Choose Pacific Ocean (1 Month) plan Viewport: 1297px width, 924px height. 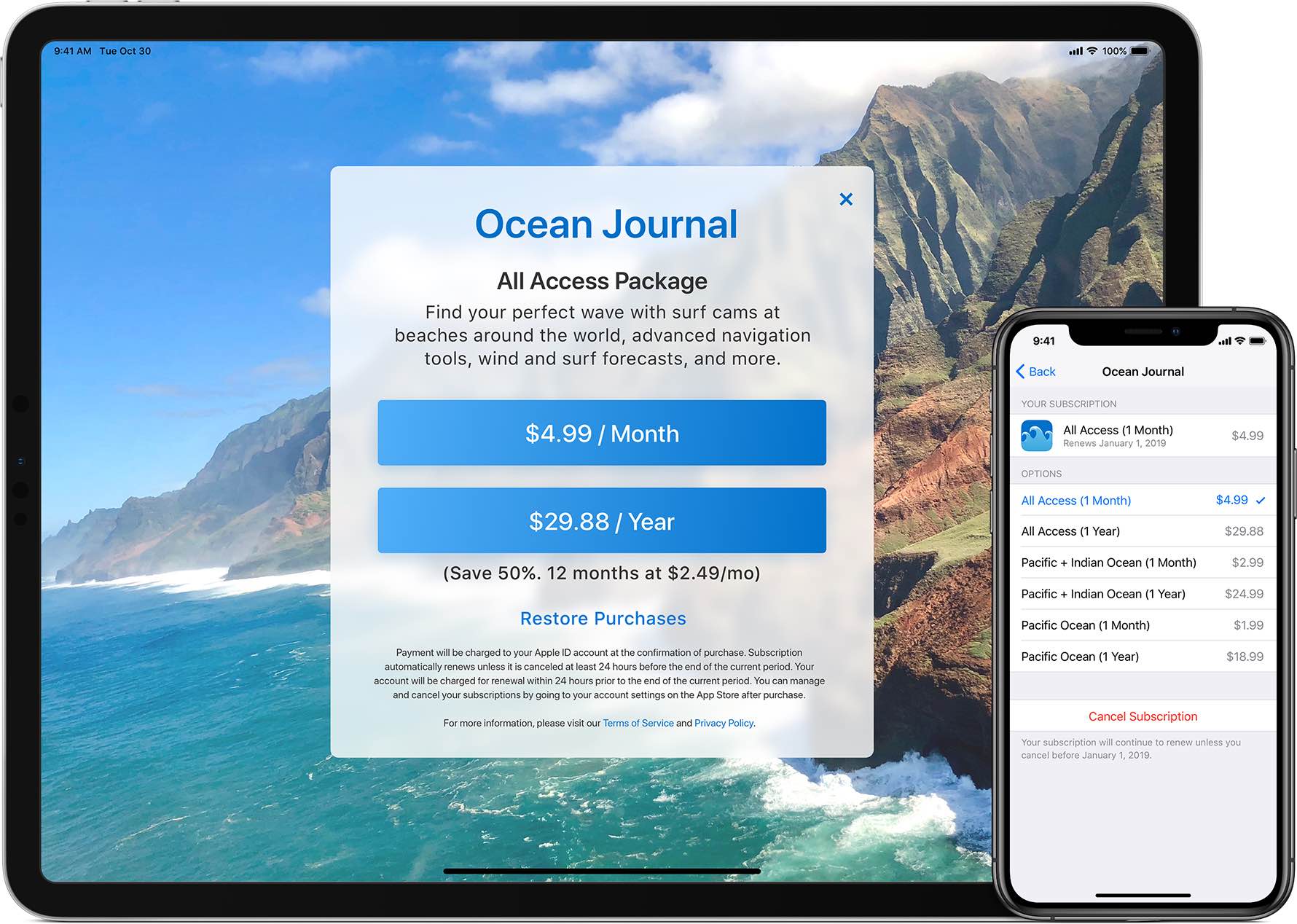tap(1085, 625)
